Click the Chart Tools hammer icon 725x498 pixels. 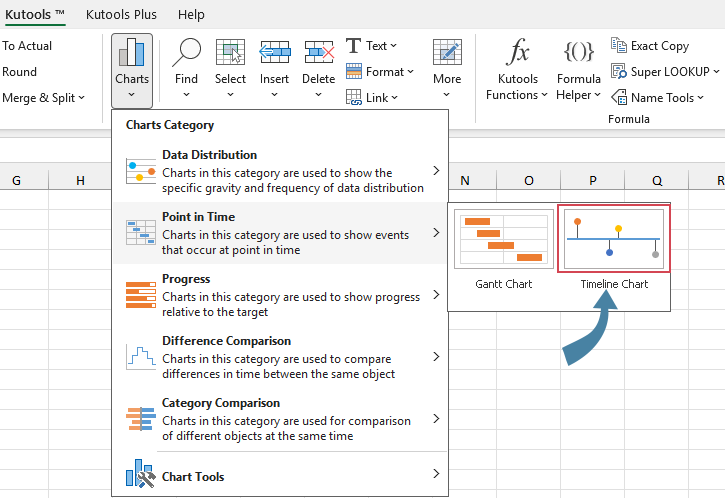click(141, 473)
